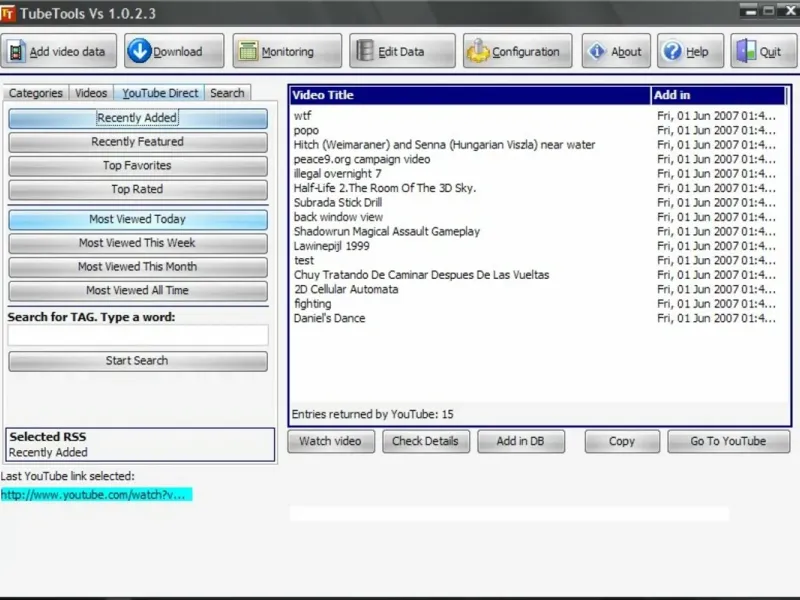Click the Quit door icon

[746, 52]
